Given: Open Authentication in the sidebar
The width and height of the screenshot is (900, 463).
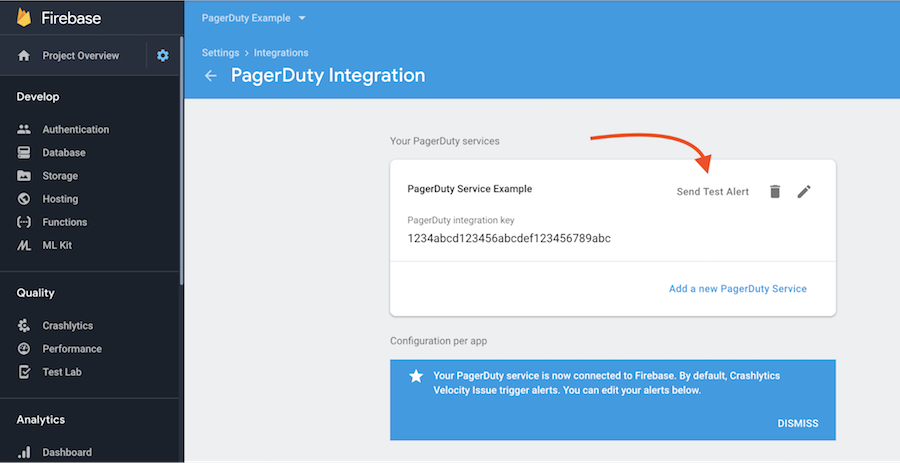Looking at the screenshot, I should tap(75, 130).
